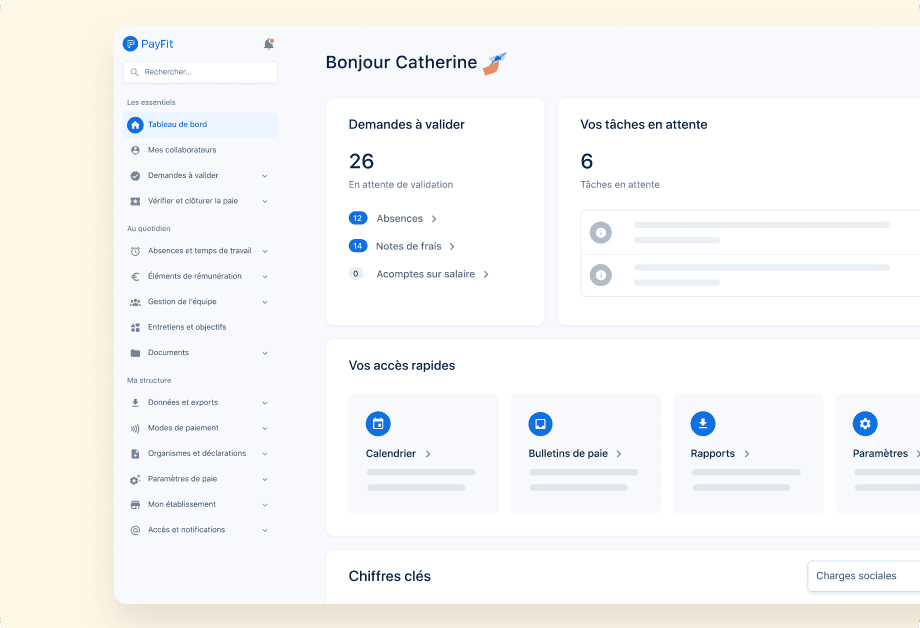Click the Absences et temps de travail clock icon

(135, 251)
